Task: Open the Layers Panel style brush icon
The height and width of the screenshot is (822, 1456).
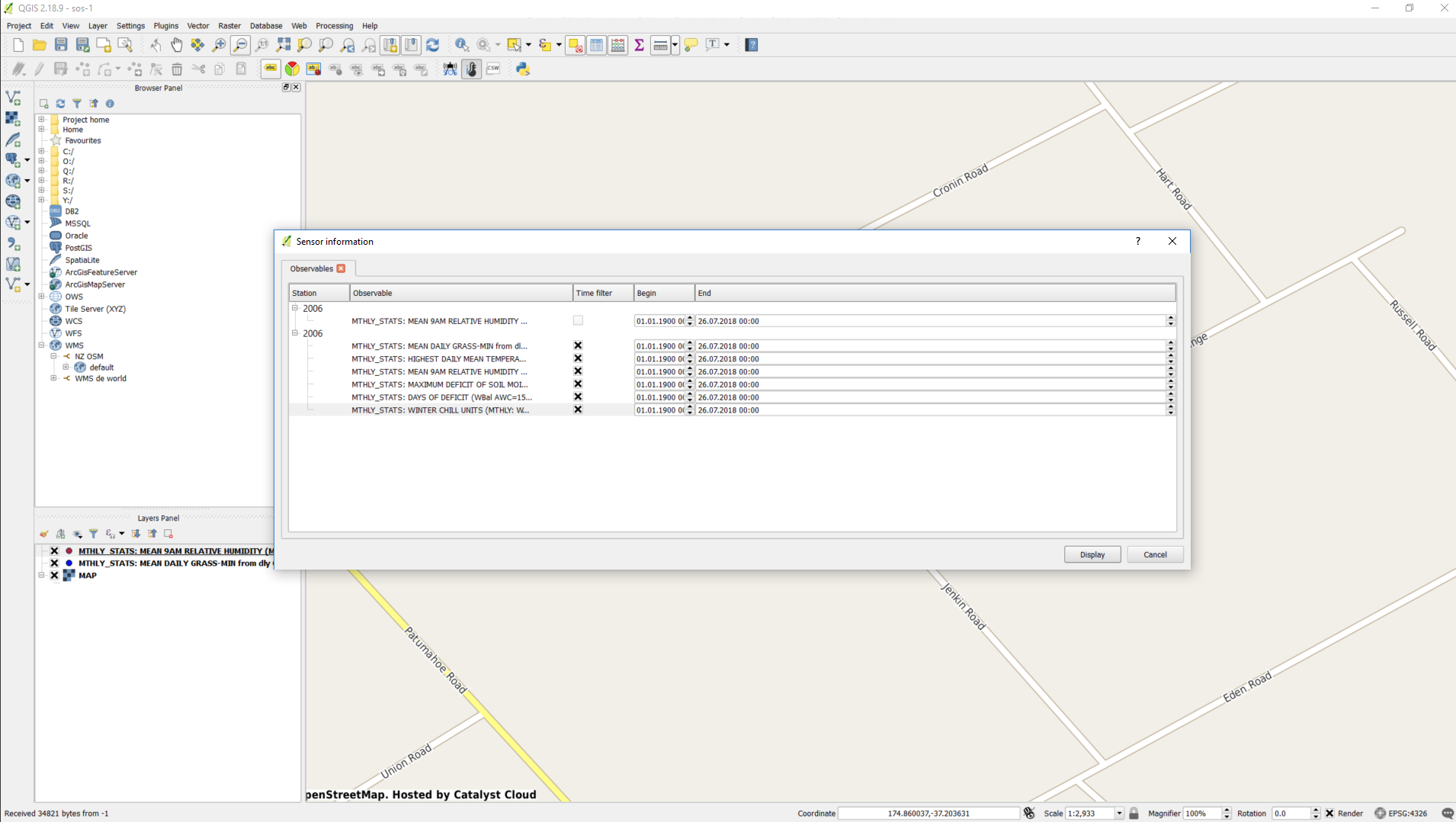Action: click(43, 534)
